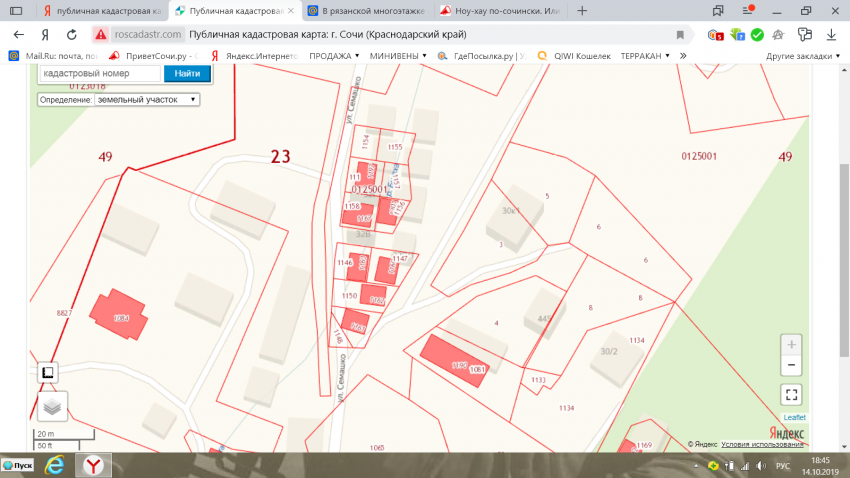This screenshot has height=478, width=850.
Task: Click the кадастровый номер input field
Action: click(98, 73)
